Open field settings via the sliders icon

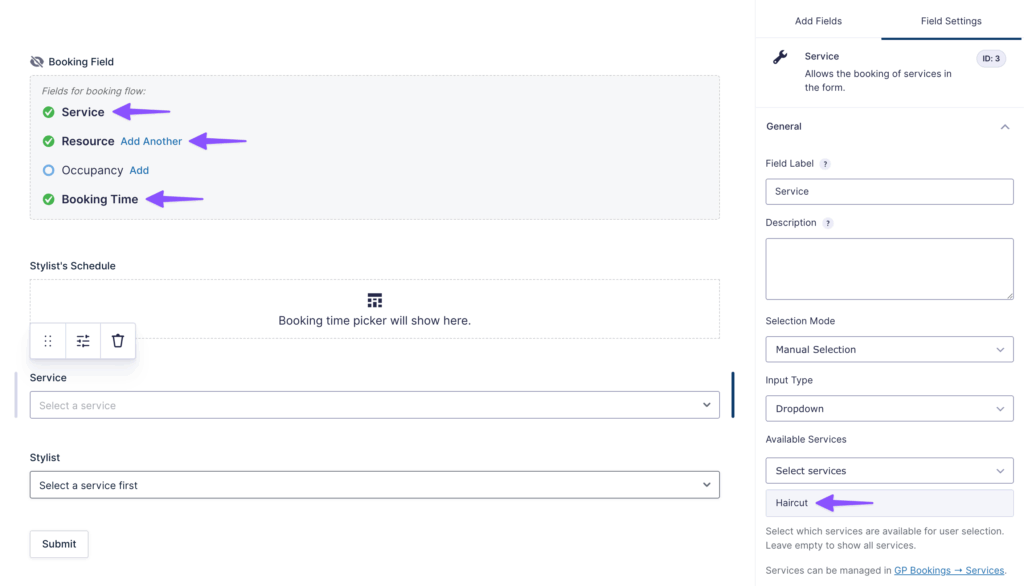click(x=82, y=340)
